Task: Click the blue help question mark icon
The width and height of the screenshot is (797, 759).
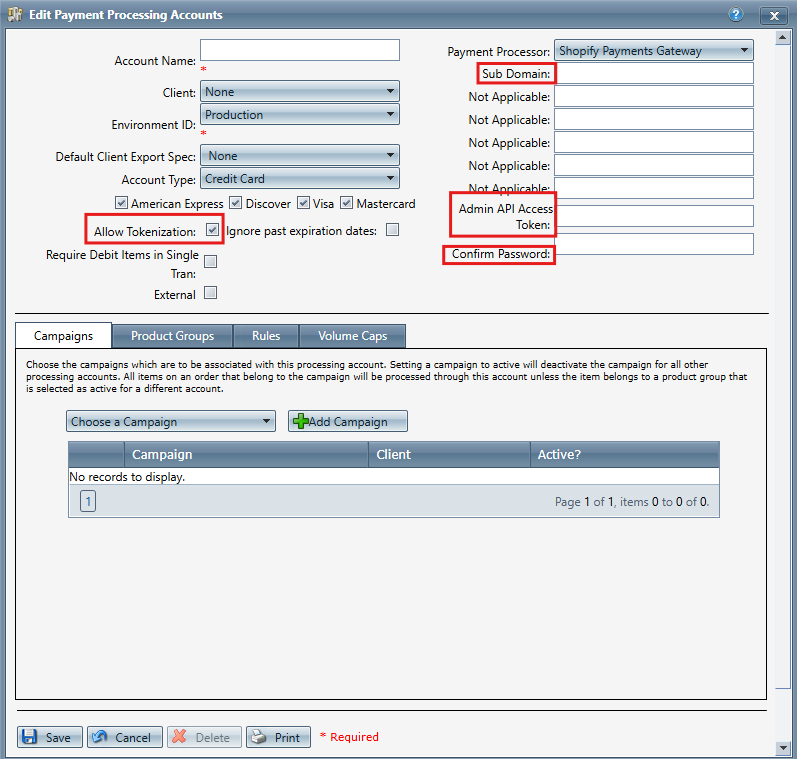Action: pyautogui.click(x=737, y=15)
